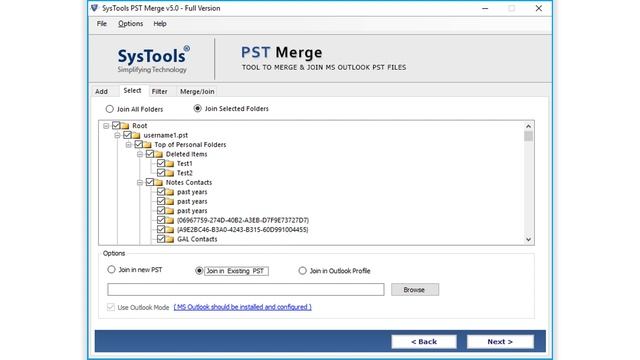Image resolution: width=640 pixels, height=360 pixels.
Task: Click the Top of Personal Folders folder icon
Action: [147, 144]
